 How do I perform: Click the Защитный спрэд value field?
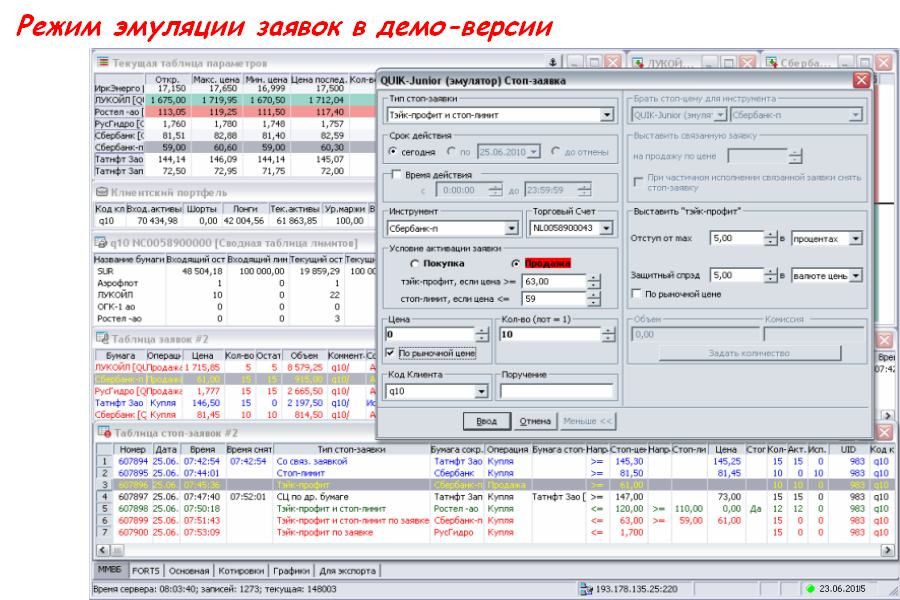pos(737,276)
